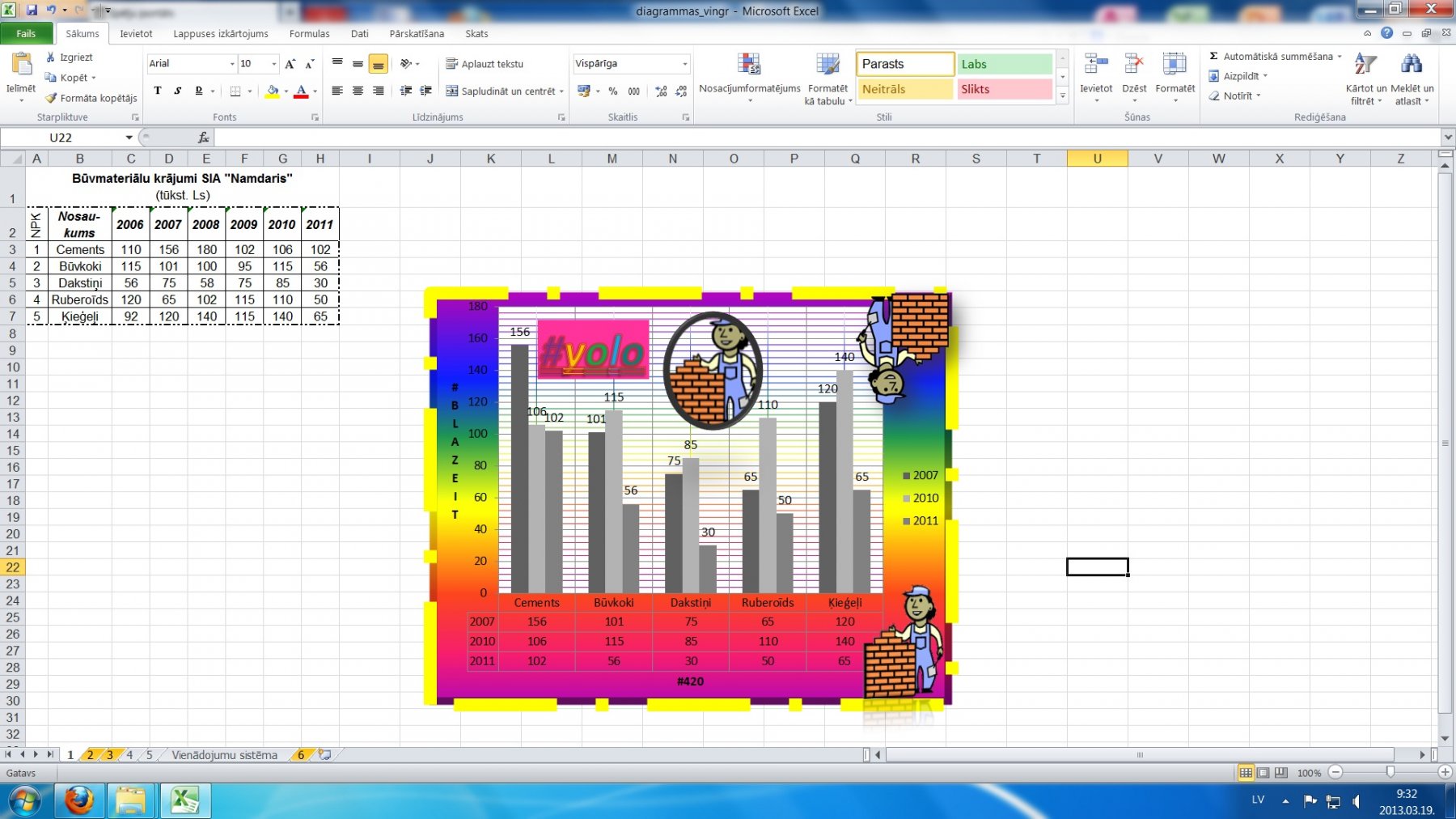Screen dimensions: 1456x819
Task: Switch to Vienādojumu sistēma sheet
Action: 224,755
